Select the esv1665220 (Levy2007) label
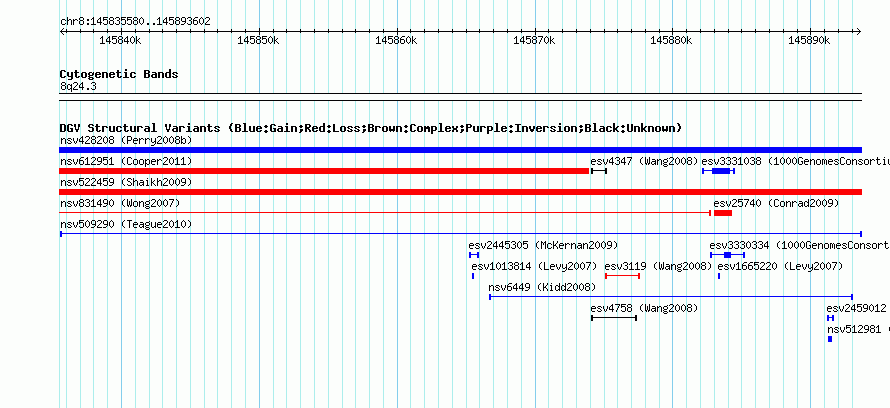The image size is (890, 408). [780, 266]
